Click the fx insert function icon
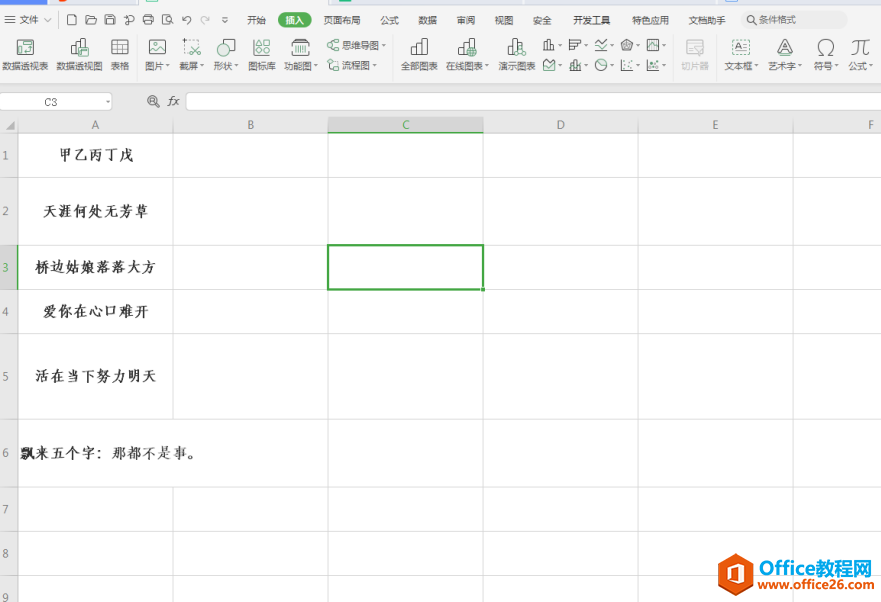881x602 pixels. click(173, 101)
